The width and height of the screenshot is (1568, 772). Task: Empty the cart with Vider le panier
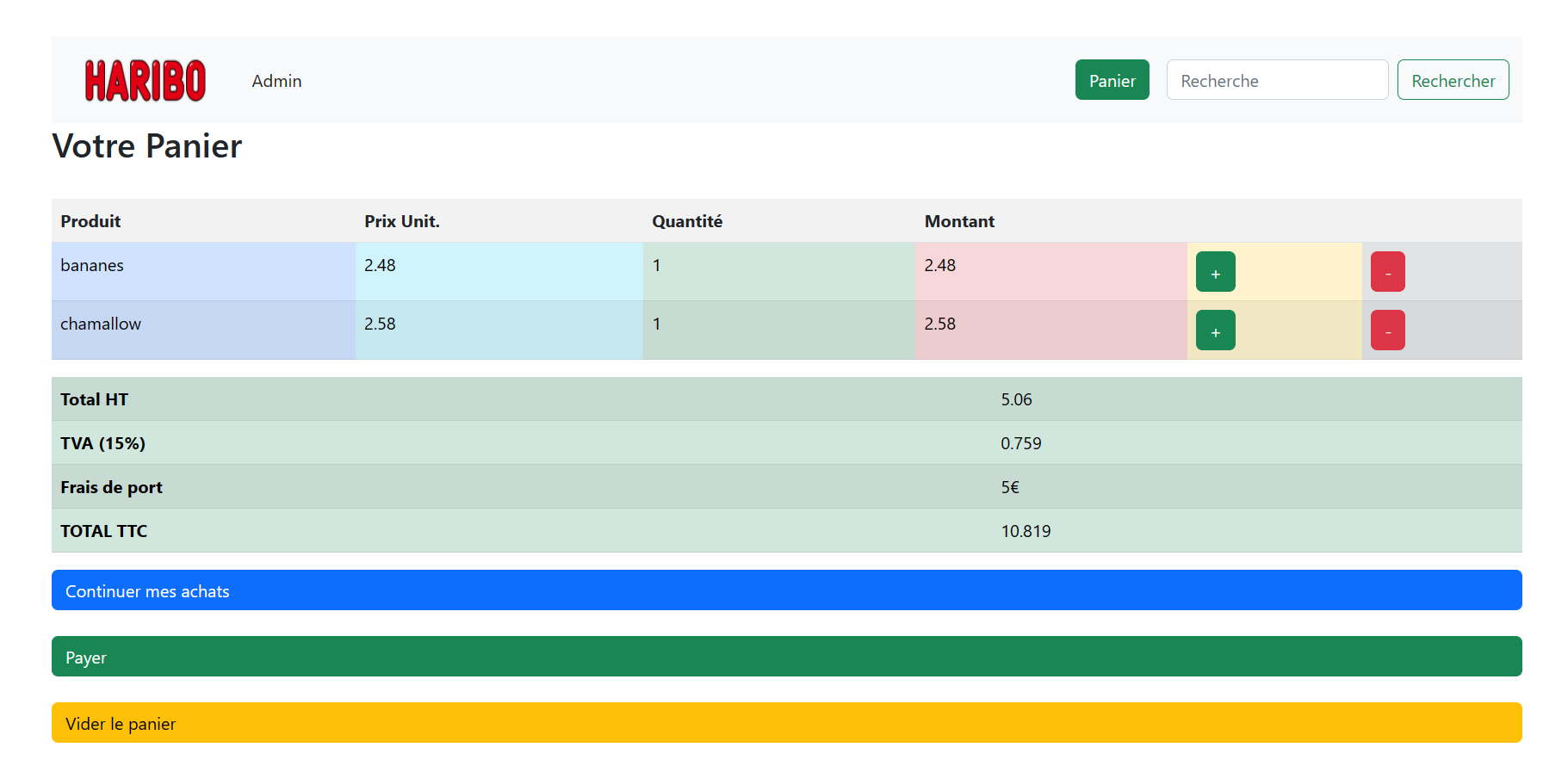coord(786,723)
